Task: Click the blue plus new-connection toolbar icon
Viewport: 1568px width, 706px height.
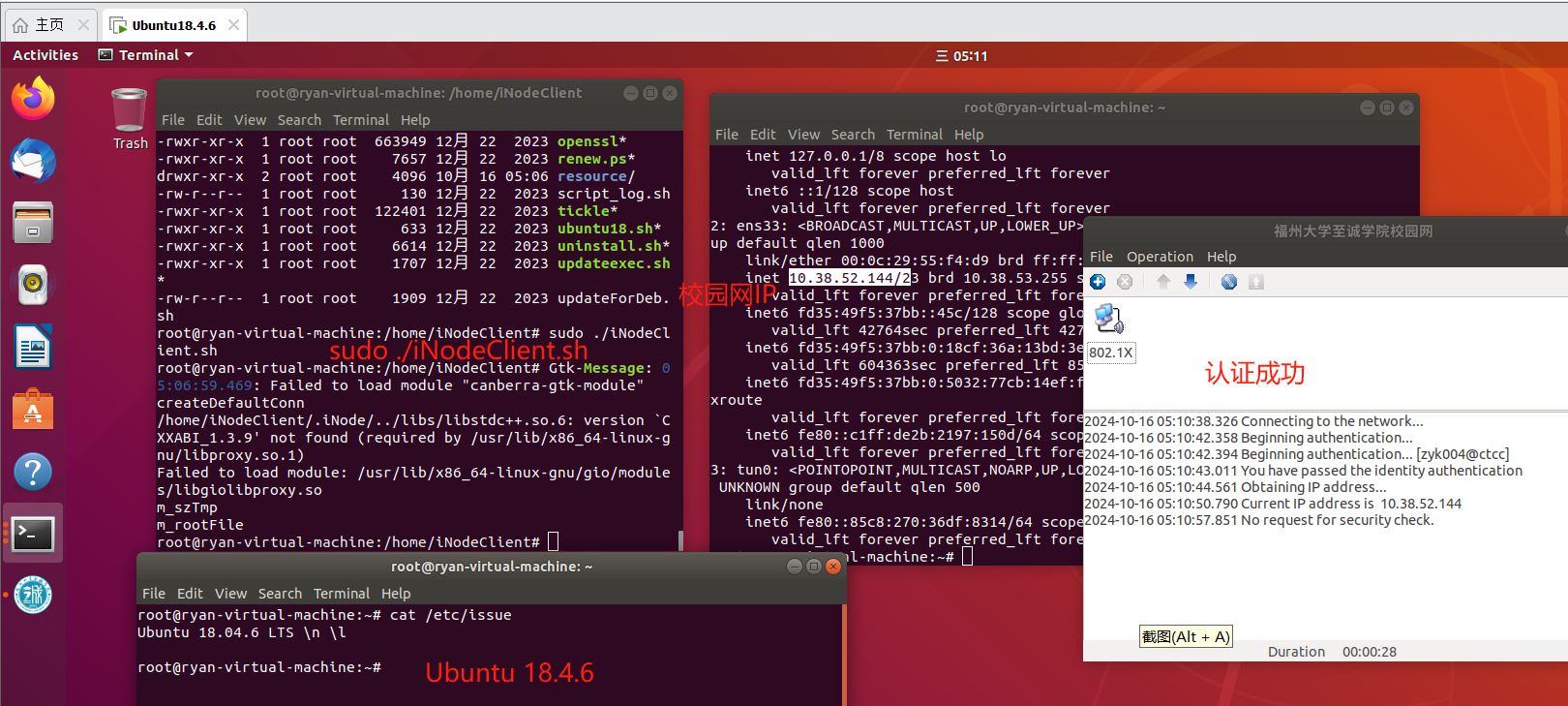Action: pyautogui.click(x=1098, y=282)
